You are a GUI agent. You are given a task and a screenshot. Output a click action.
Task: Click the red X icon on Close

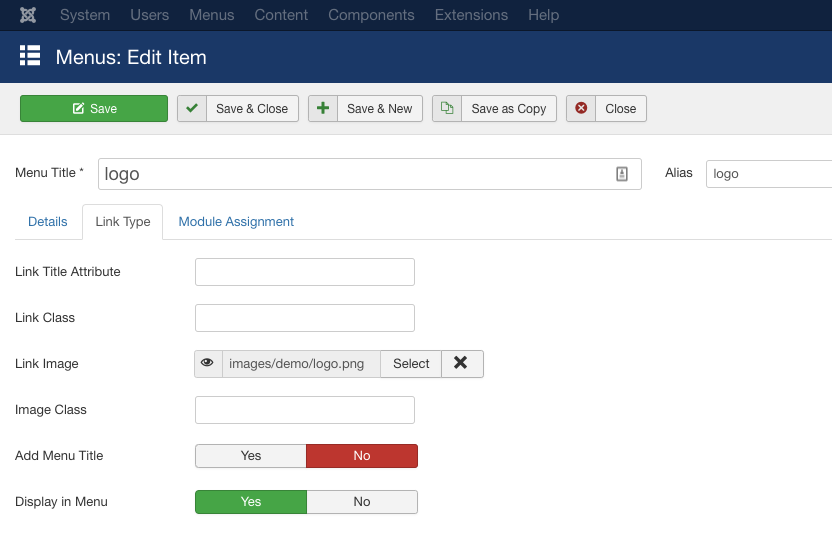[581, 108]
